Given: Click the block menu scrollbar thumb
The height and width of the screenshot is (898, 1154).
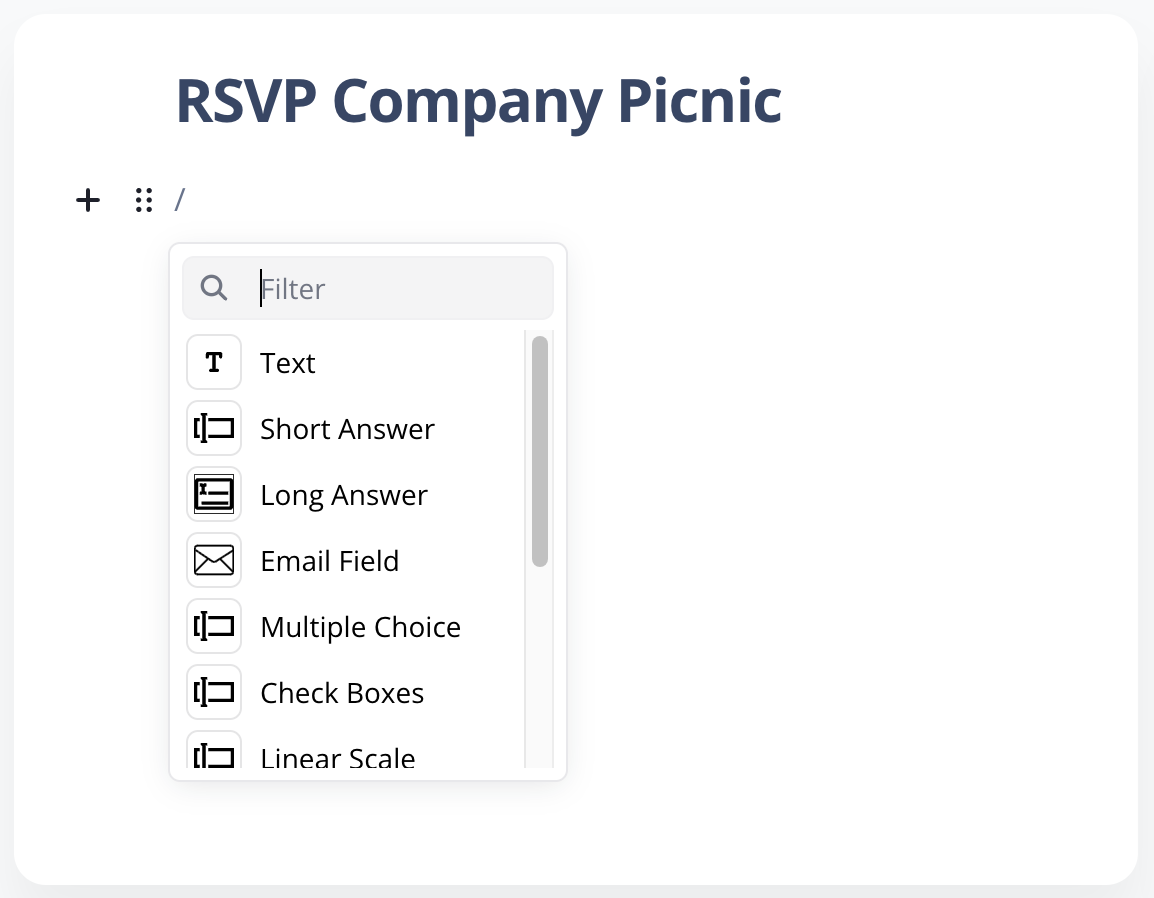Looking at the screenshot, I should [x=540, y=451].
